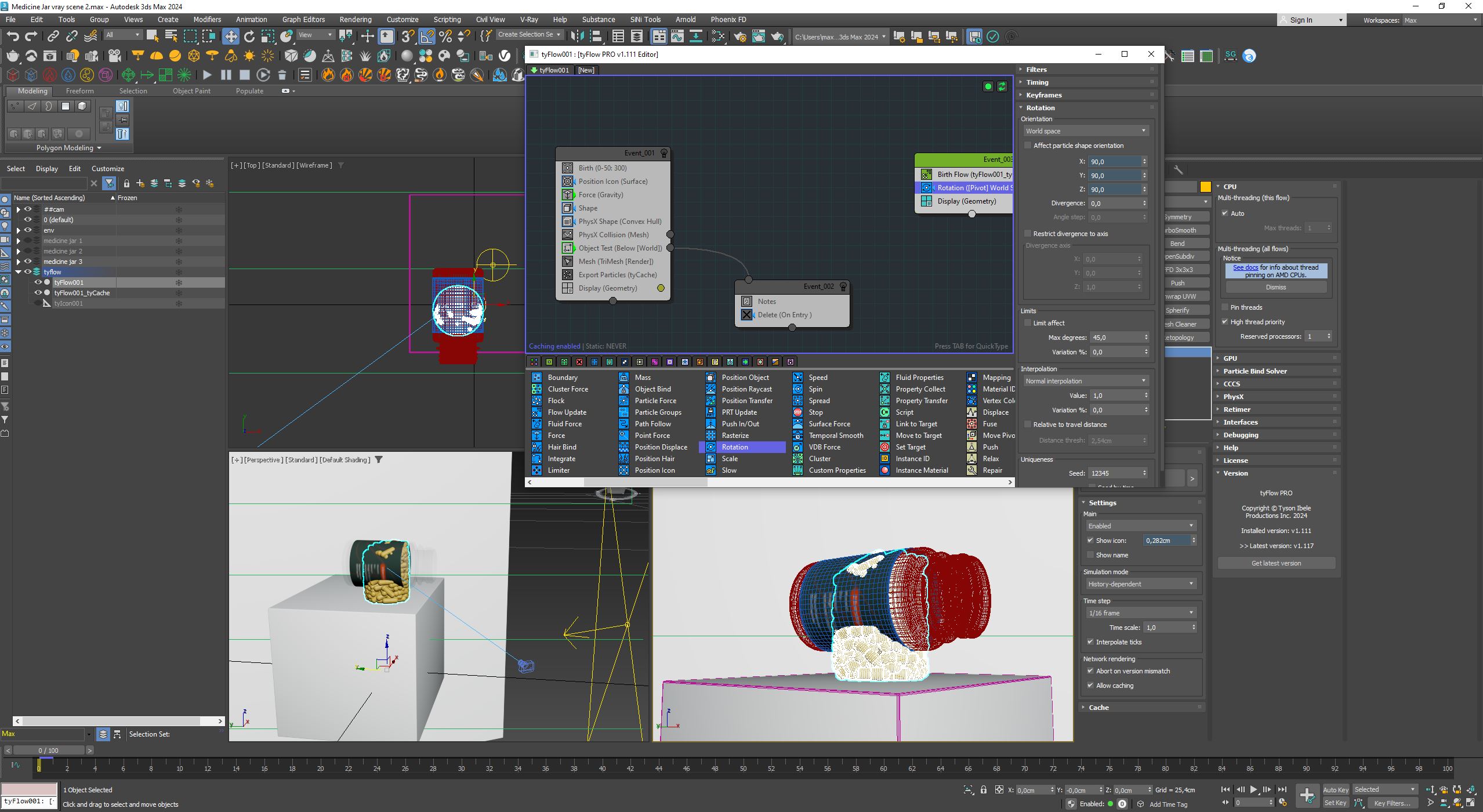Image resolution: width=1483 pixels, height=812 pixels.
Task: Switch to the Freeform ribbon tab
Action: click(x=79, y=91)
